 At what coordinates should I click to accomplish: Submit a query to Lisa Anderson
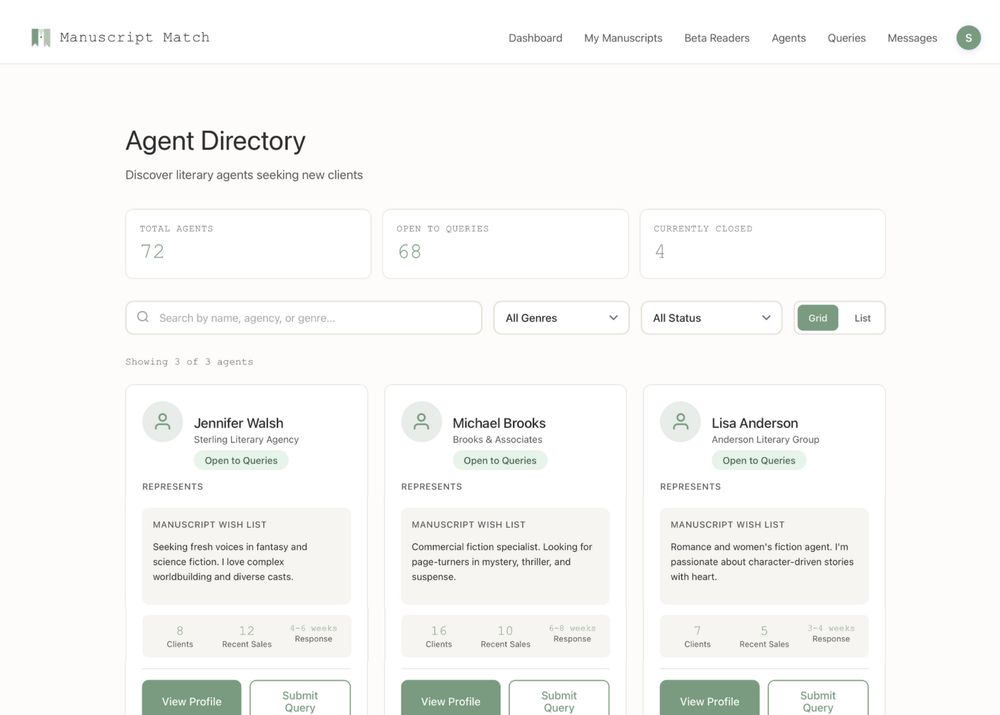point(817,700)
